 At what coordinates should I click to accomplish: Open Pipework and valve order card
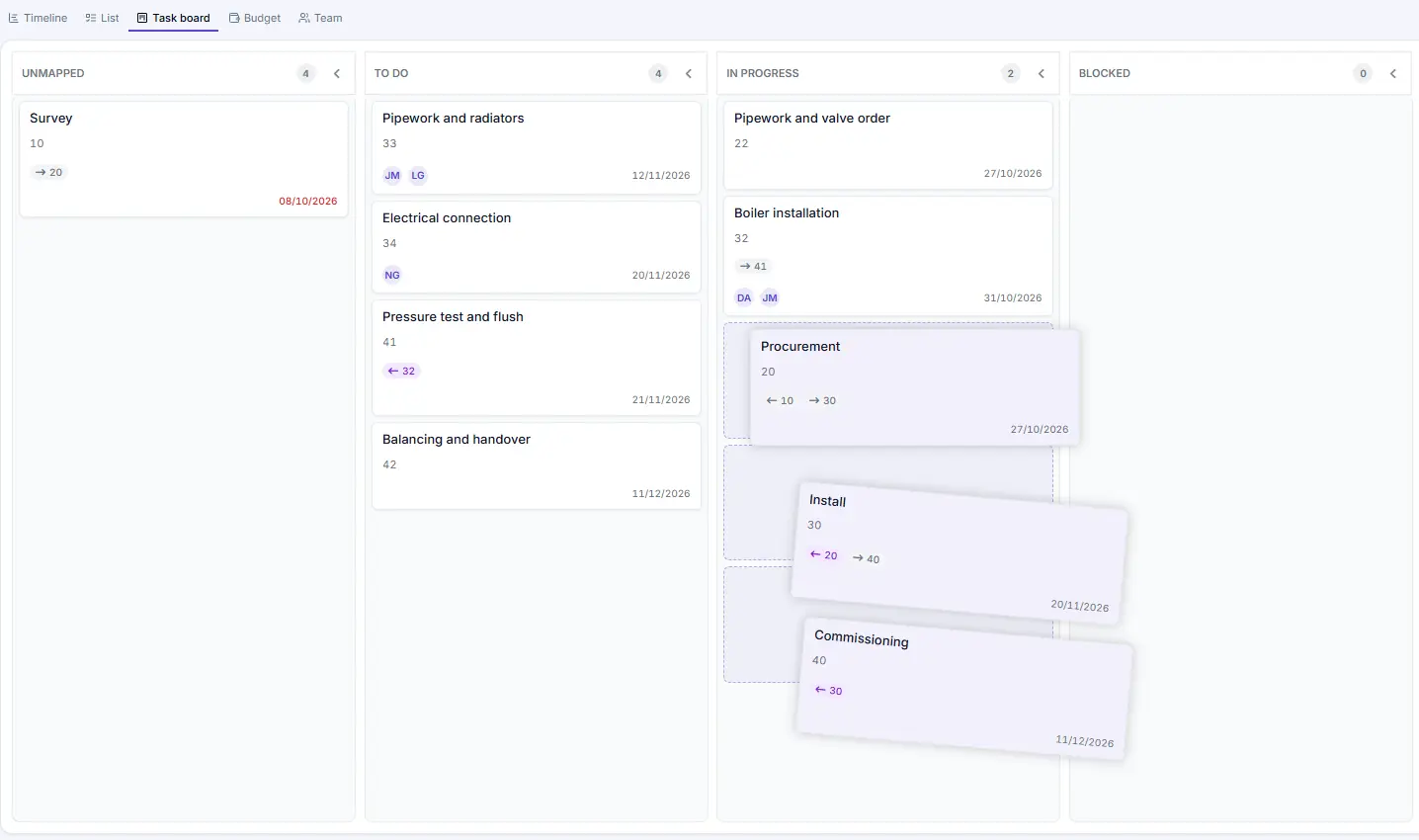[888, 144]
